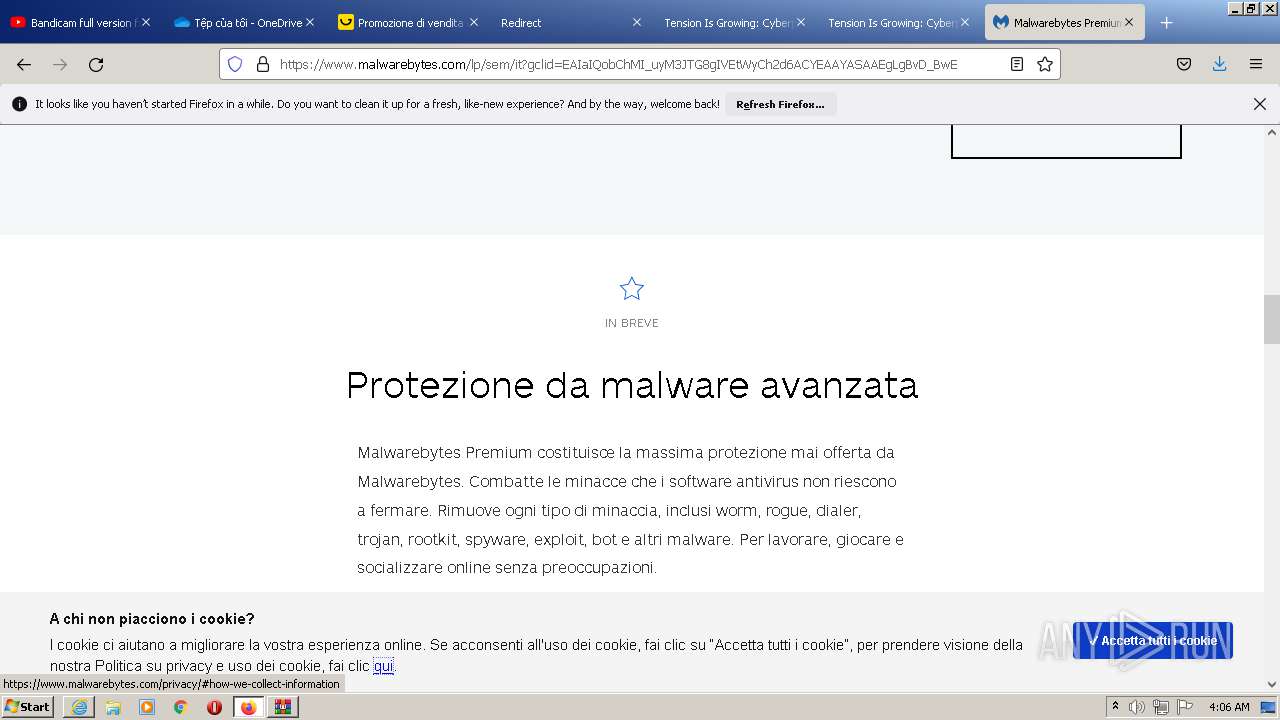The width and height of the screenshot is (1280, 720).
Task: Open the volume control in tray
Action: [1137, 707]
